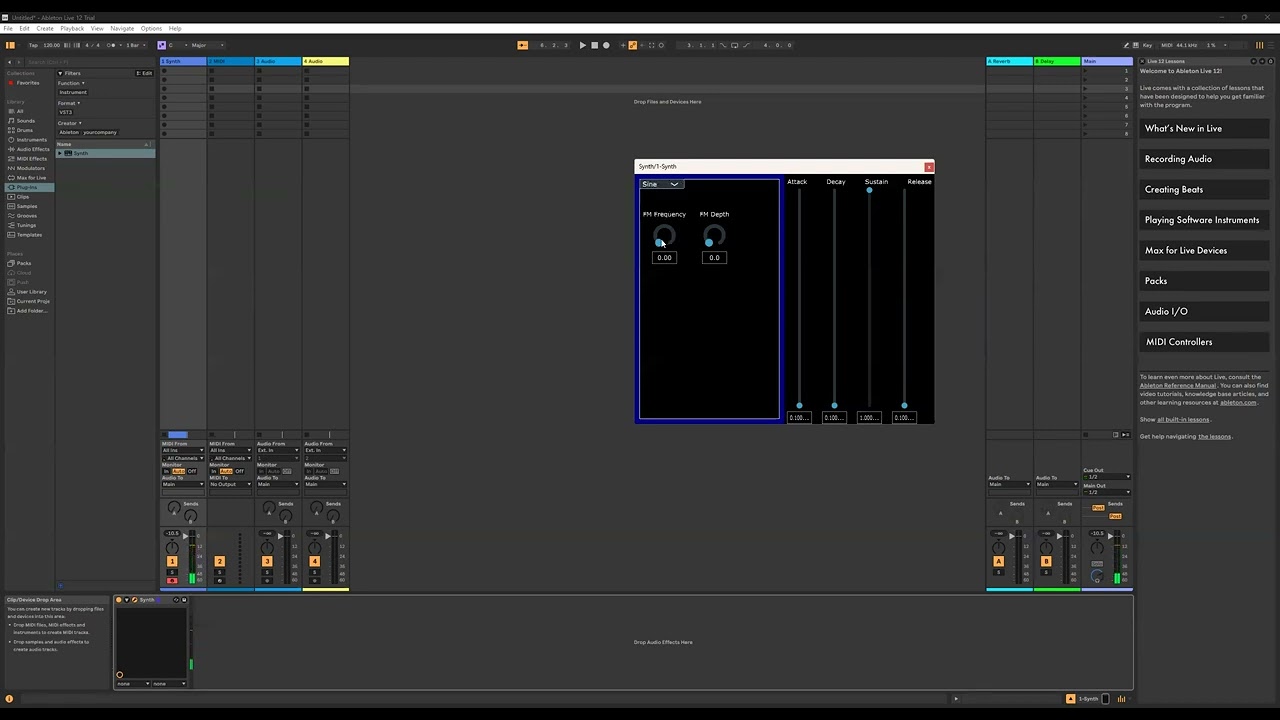This screenshot has width=1280, height=720.
Task: Toggle track 3 activator button
Action: tap(267, 562)
